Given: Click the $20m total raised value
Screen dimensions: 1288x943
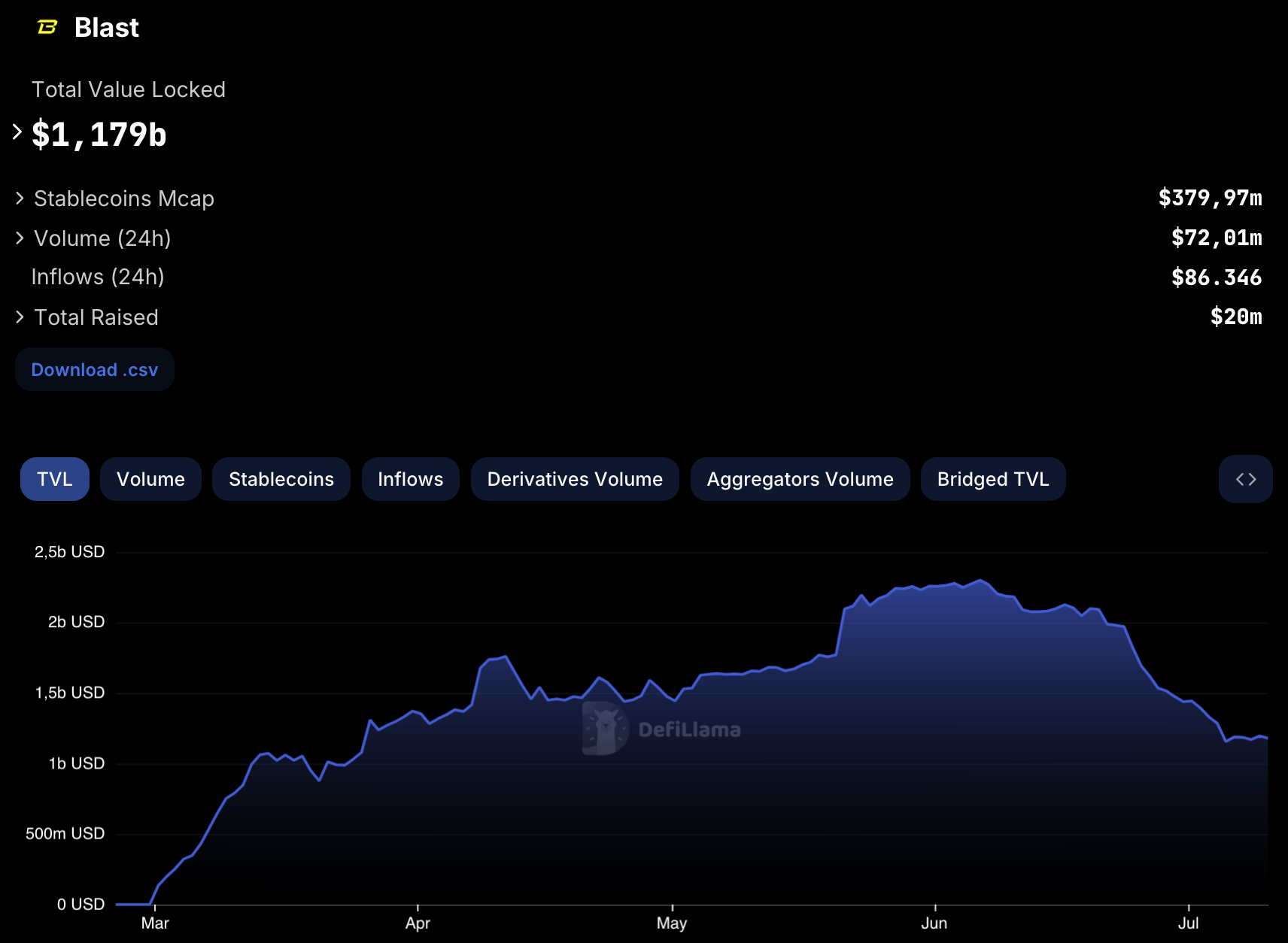Looking at the screenshot, I should pos(1236,317).
